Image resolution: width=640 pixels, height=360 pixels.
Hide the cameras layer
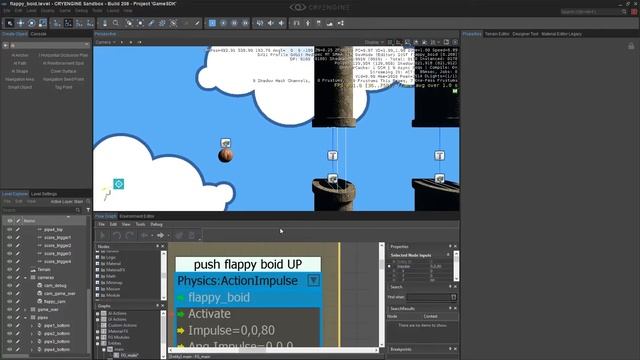9,278
